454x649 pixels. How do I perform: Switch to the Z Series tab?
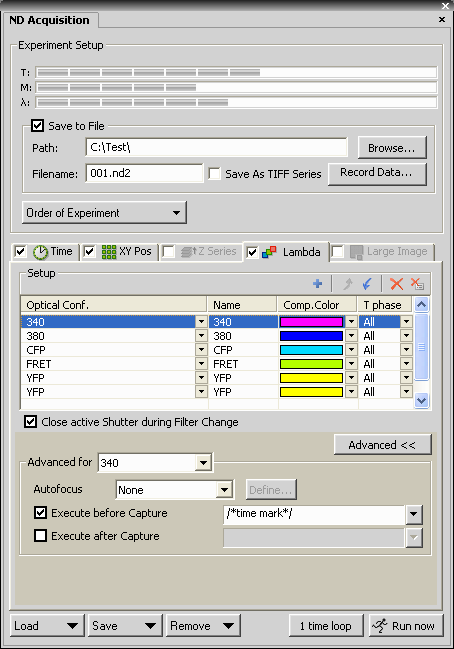point(200,252)
